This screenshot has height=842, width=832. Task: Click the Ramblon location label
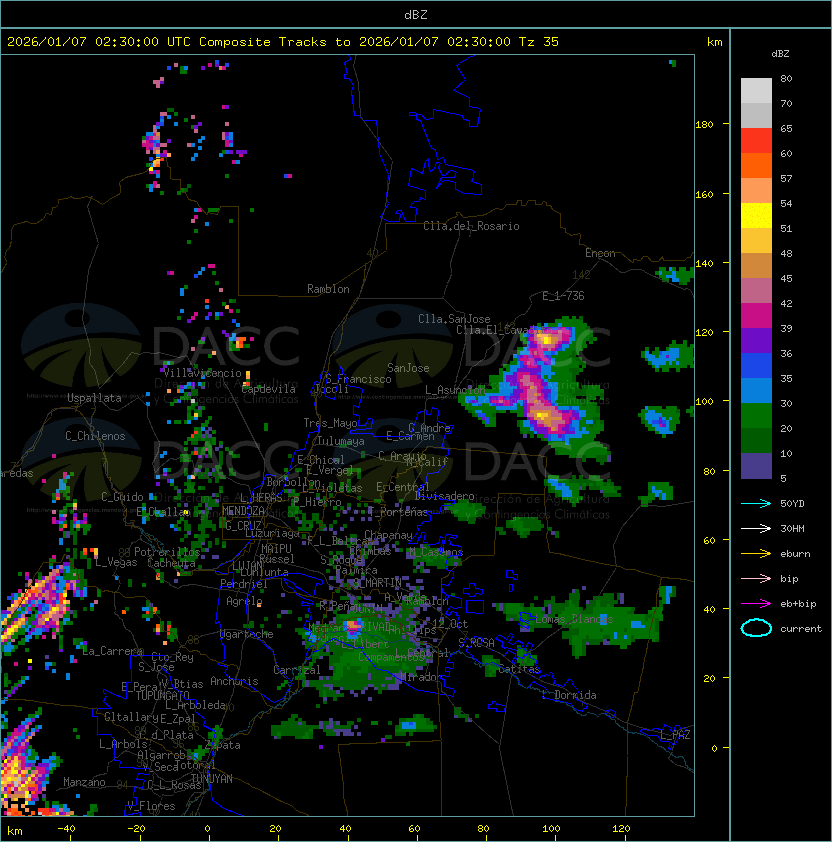(328, 289)
